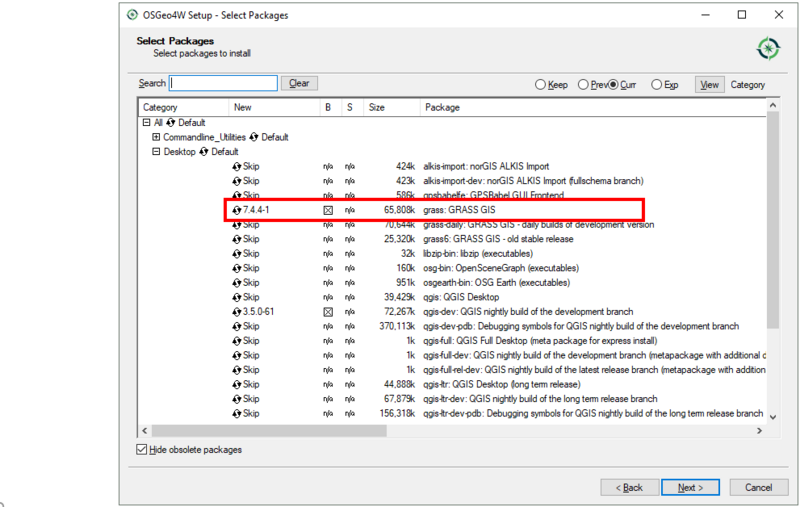The width and height of the screenshot is (800, 507).
Task: Click inside the Search text field
Action: tap(223, 84)
